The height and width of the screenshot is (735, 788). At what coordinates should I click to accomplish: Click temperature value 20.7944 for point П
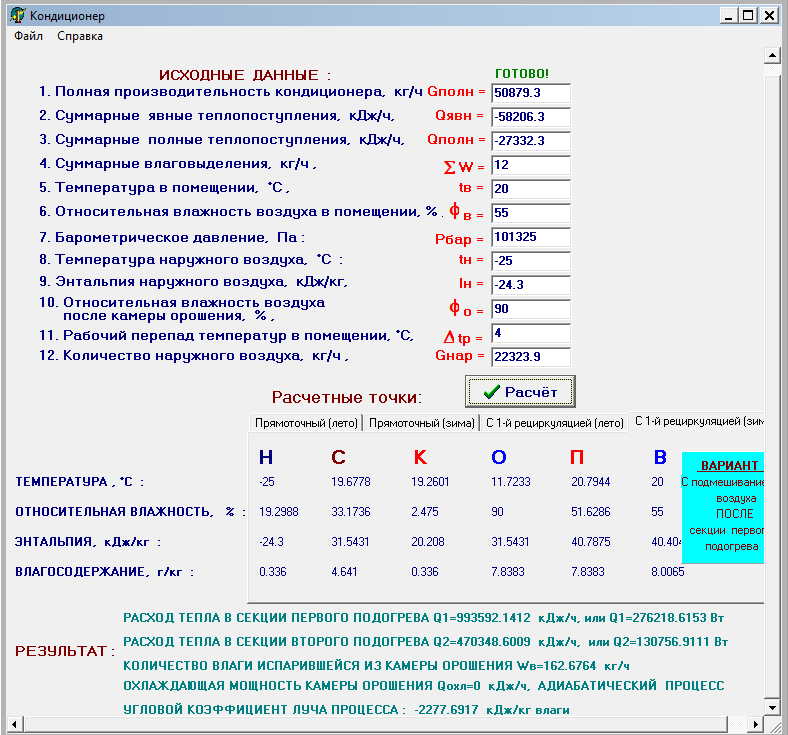(590, 482)
